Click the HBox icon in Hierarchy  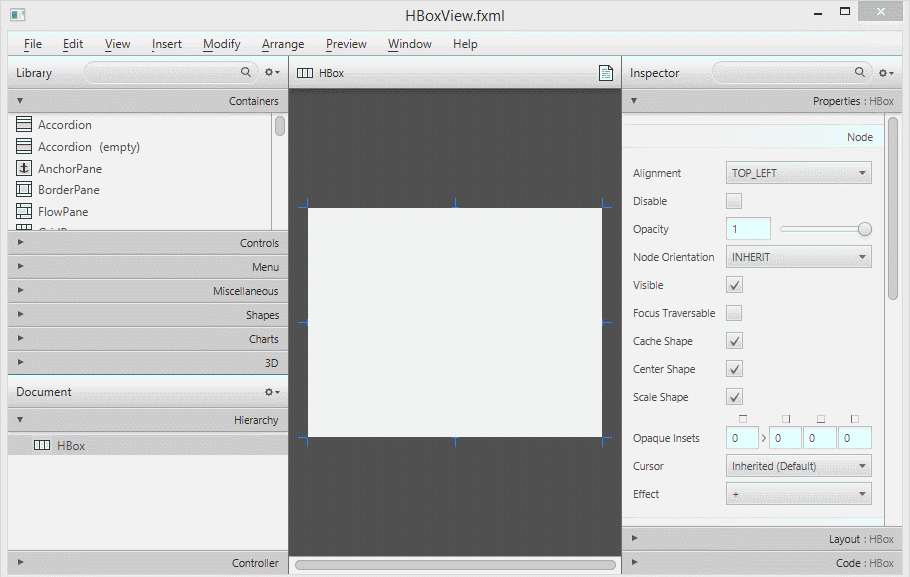42,445
